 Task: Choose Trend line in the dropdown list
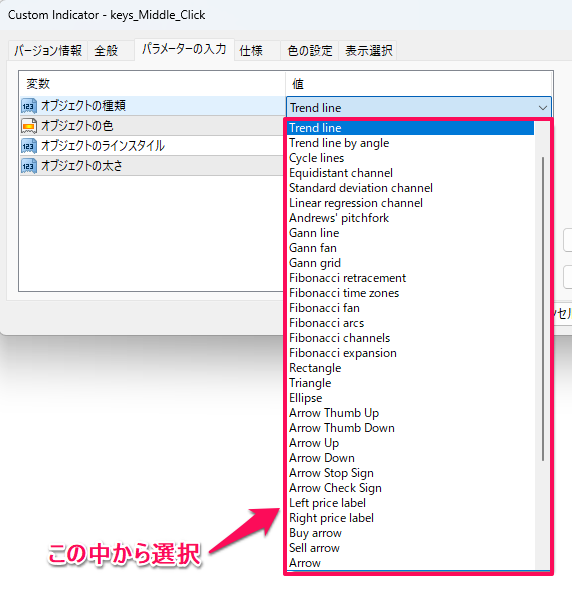(x=410, y=128)
